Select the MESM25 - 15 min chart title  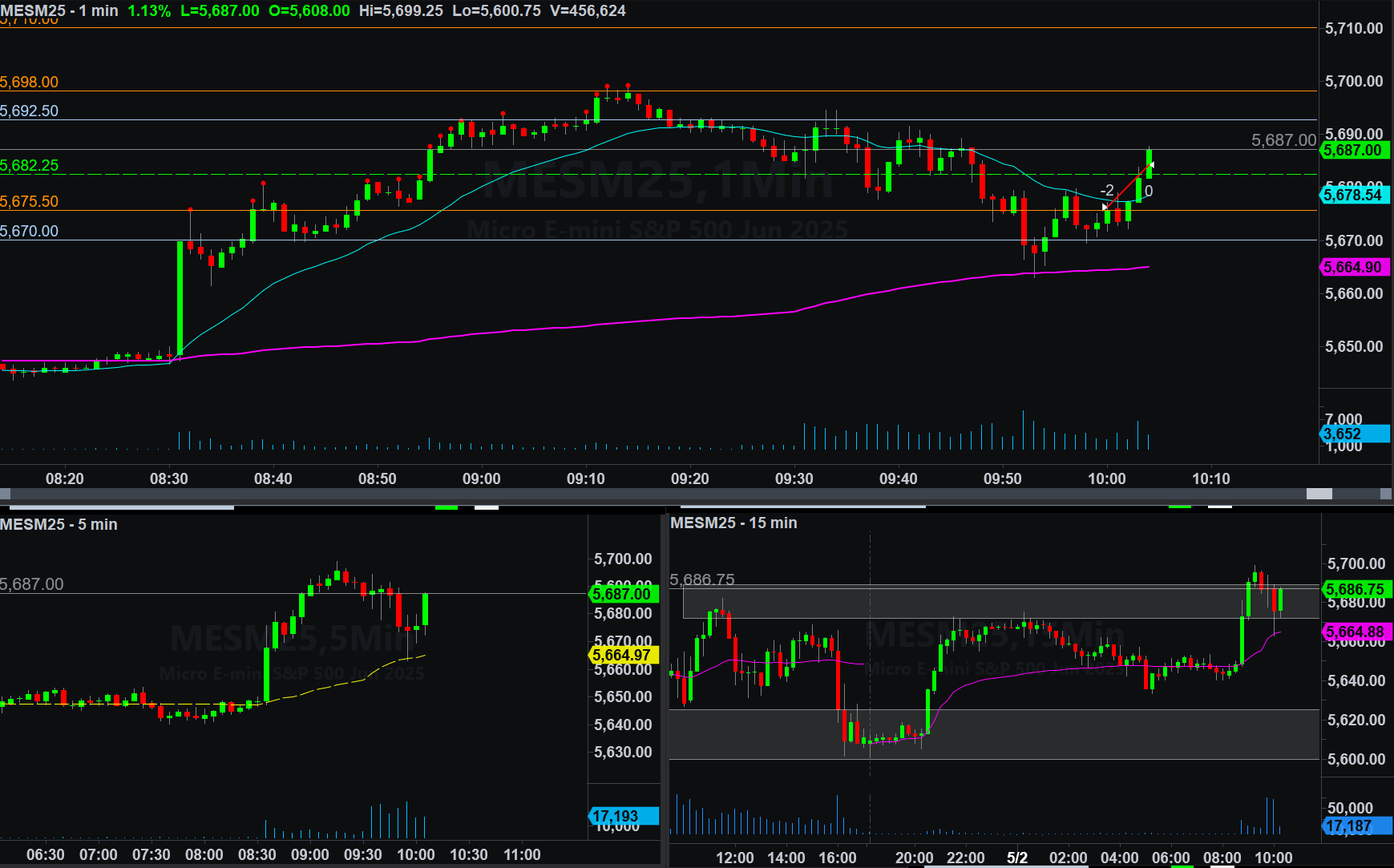[x=733, y=523]
